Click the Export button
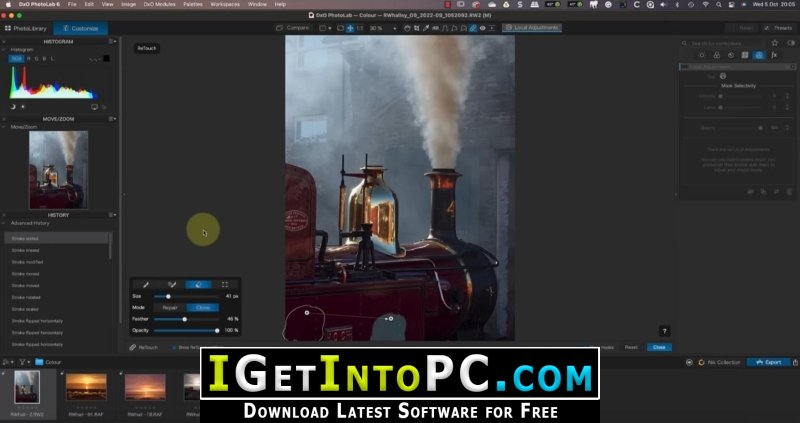800x423 pixels. pos(768,362)
